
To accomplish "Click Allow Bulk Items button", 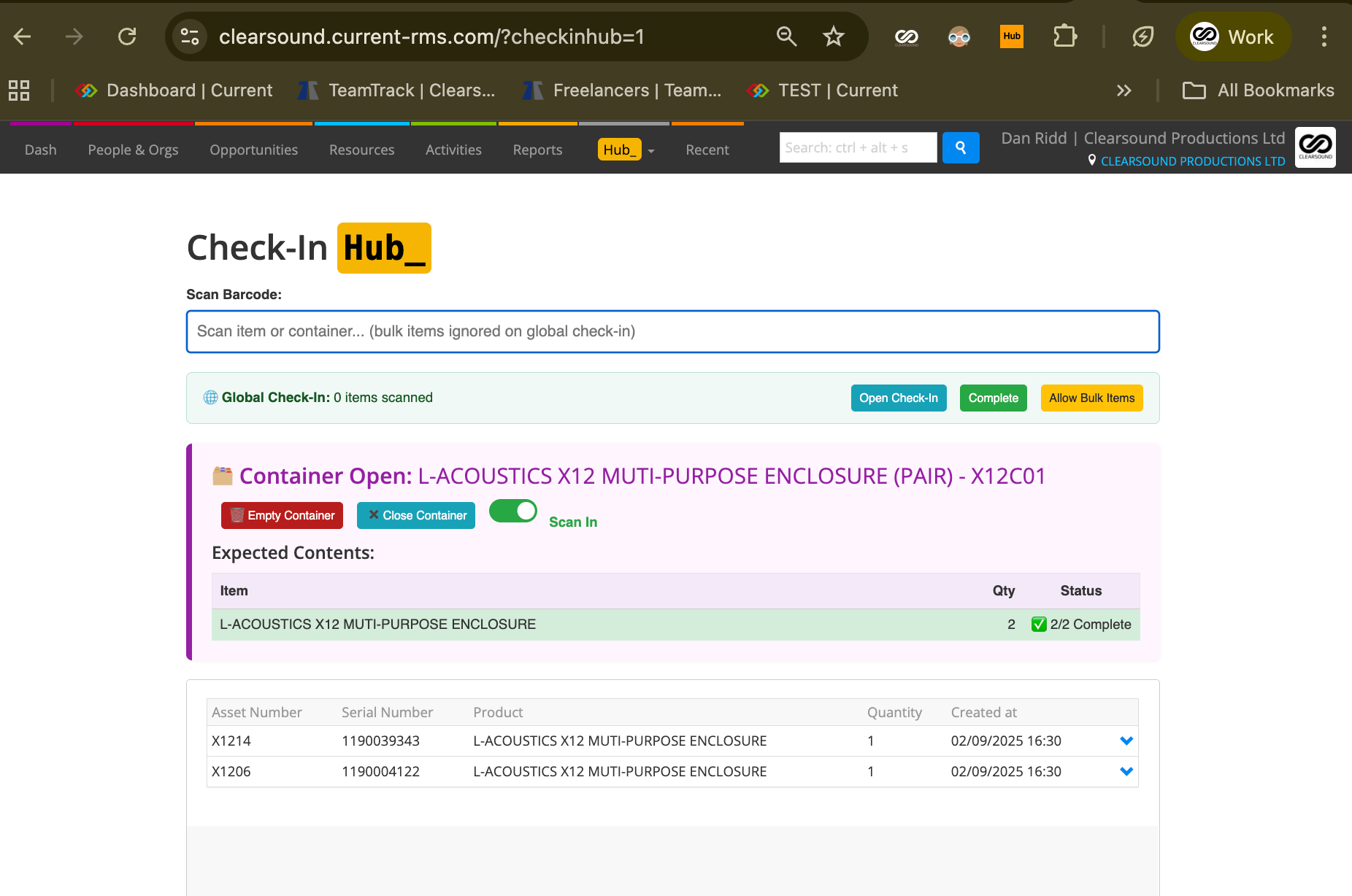I will (x=1091, y=398).
